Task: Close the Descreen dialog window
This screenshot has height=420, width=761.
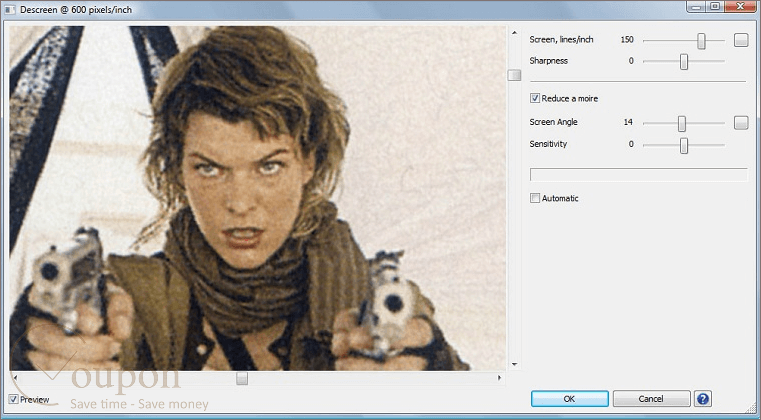Action: click(741, 6)
